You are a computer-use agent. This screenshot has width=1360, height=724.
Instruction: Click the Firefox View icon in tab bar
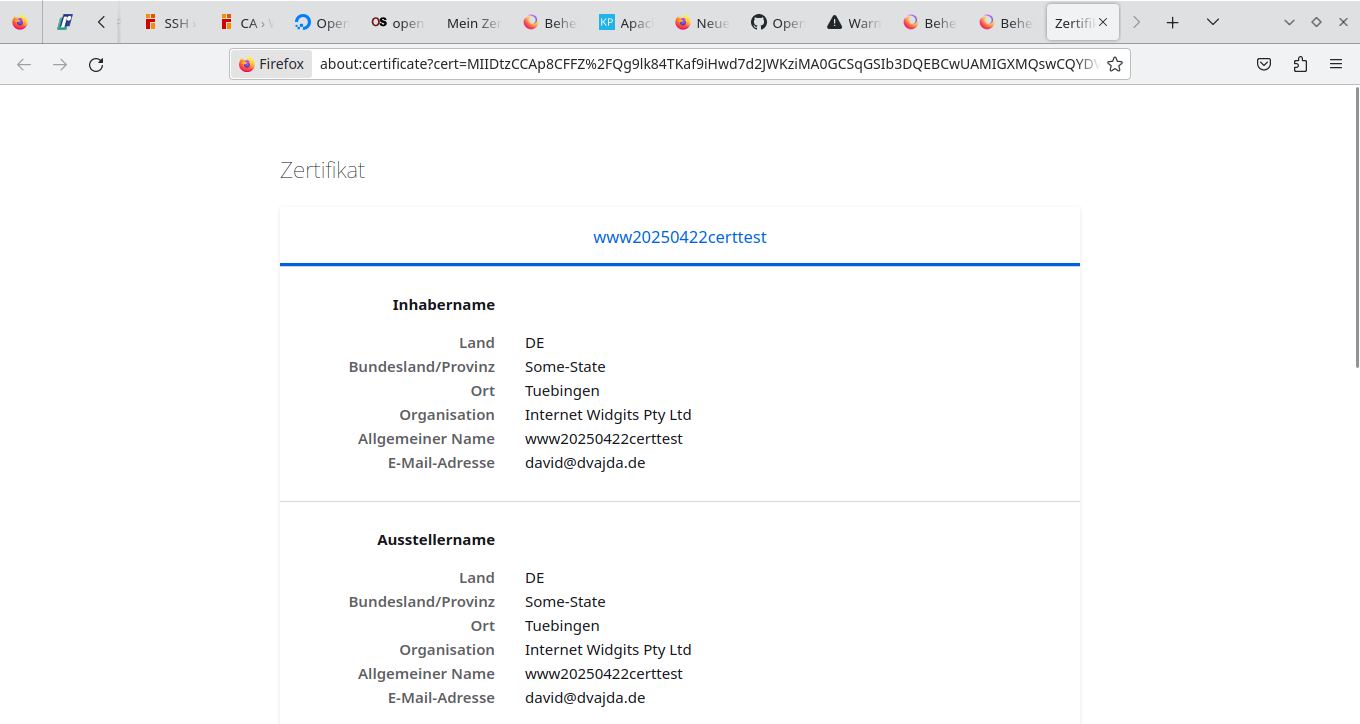[20, 22]
